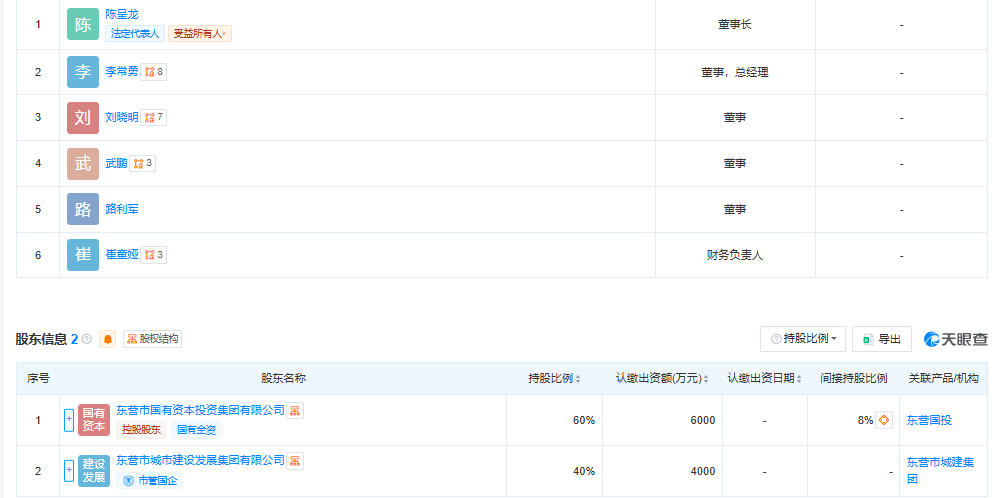This screenshot has width=998, height=498.
Task: Click the help icon next to 股东信息
Action: pos(87,339)
